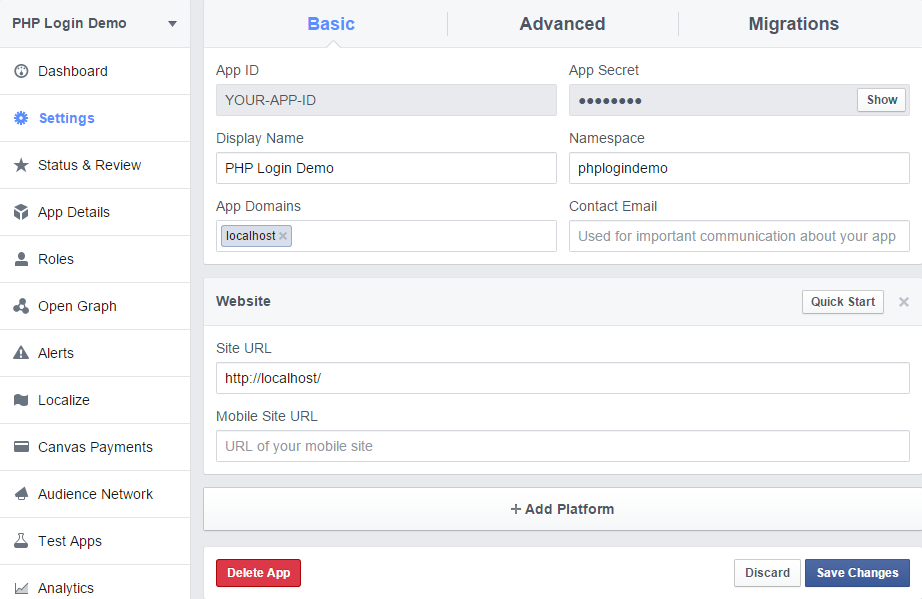Viewport: 922px width, 599px height.
Task: Click the Status & Review star icon
Action: [x=21, y=165]
